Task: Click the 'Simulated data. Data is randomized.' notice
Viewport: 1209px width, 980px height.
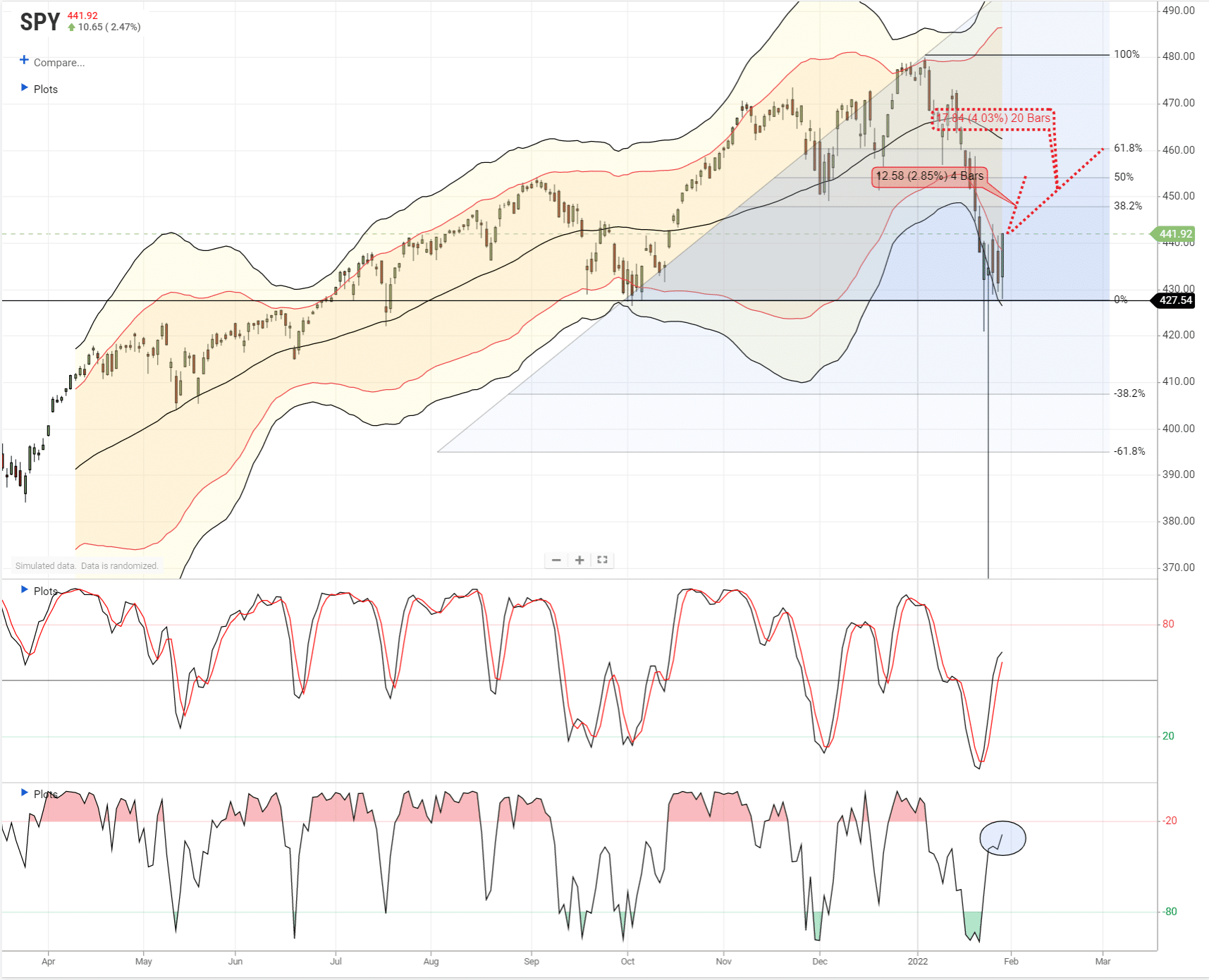Action: tap(87, 565)
